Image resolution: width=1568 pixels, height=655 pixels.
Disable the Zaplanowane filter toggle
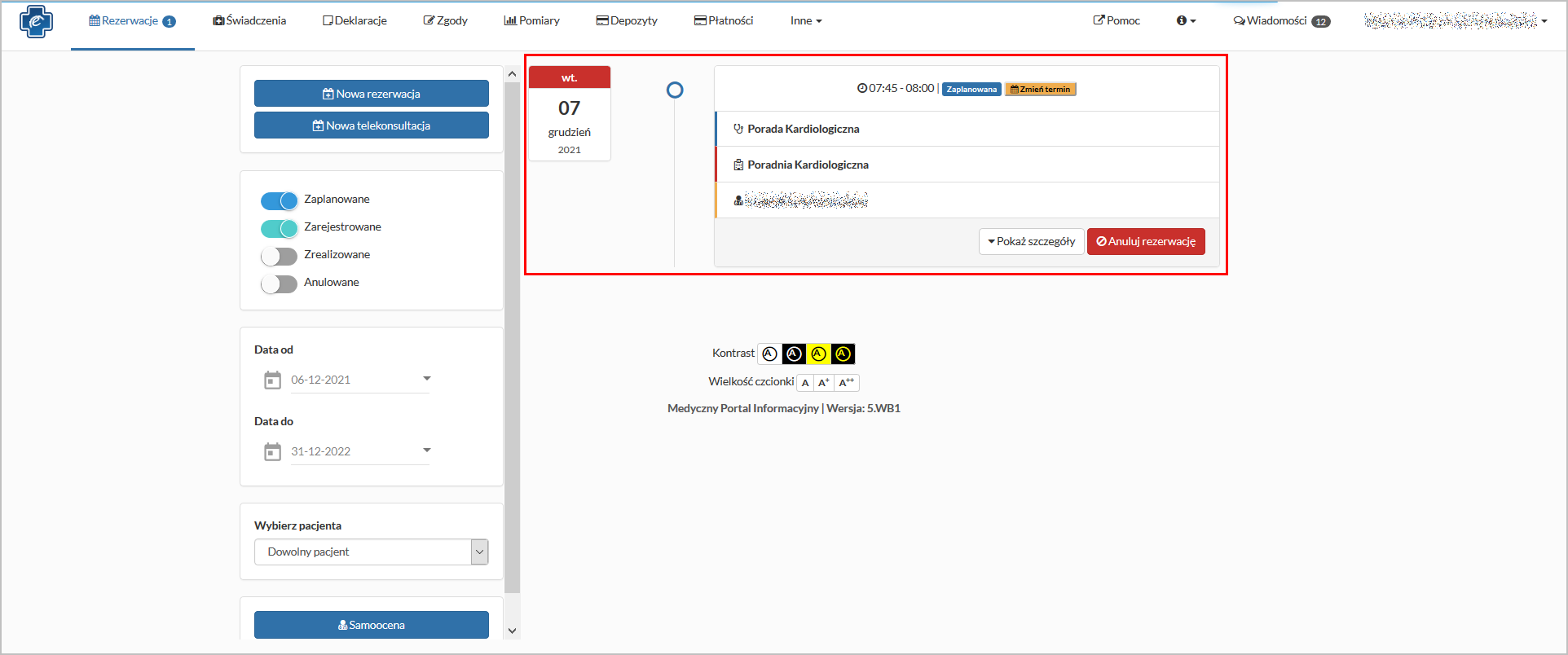[x=279, y=200]
